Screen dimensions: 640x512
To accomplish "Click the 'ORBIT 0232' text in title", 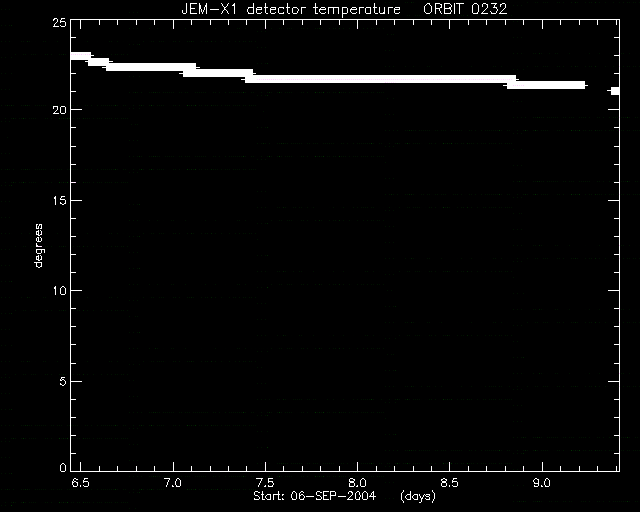I will [465, 9].
